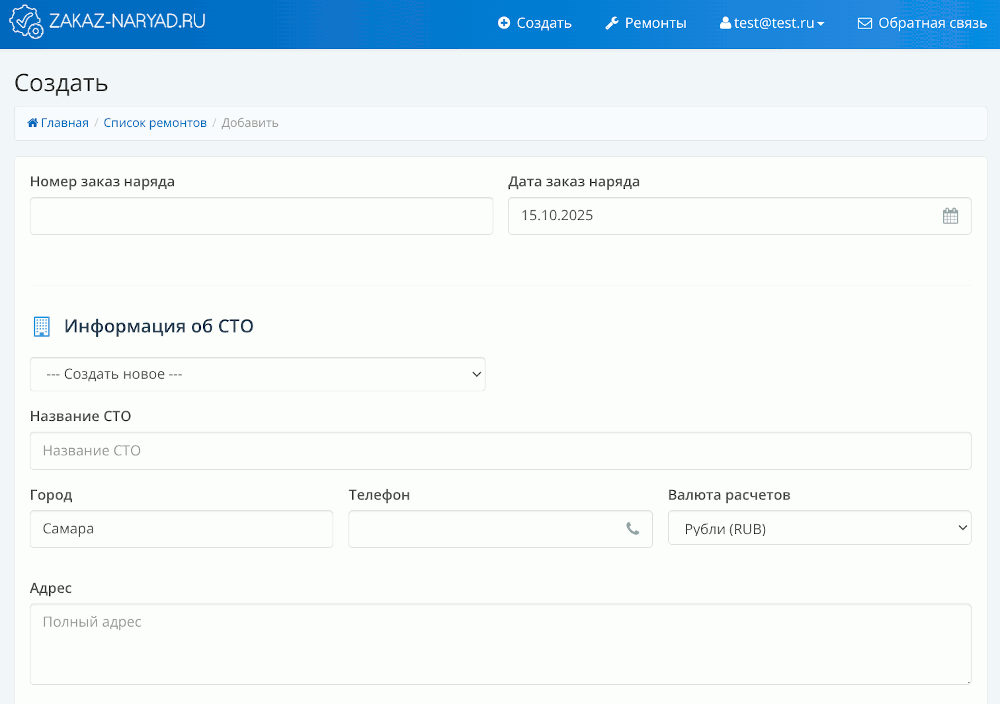Click inside the Адрес text area
This screenshot has width=1000, height=704.
[x=500, y=644]
